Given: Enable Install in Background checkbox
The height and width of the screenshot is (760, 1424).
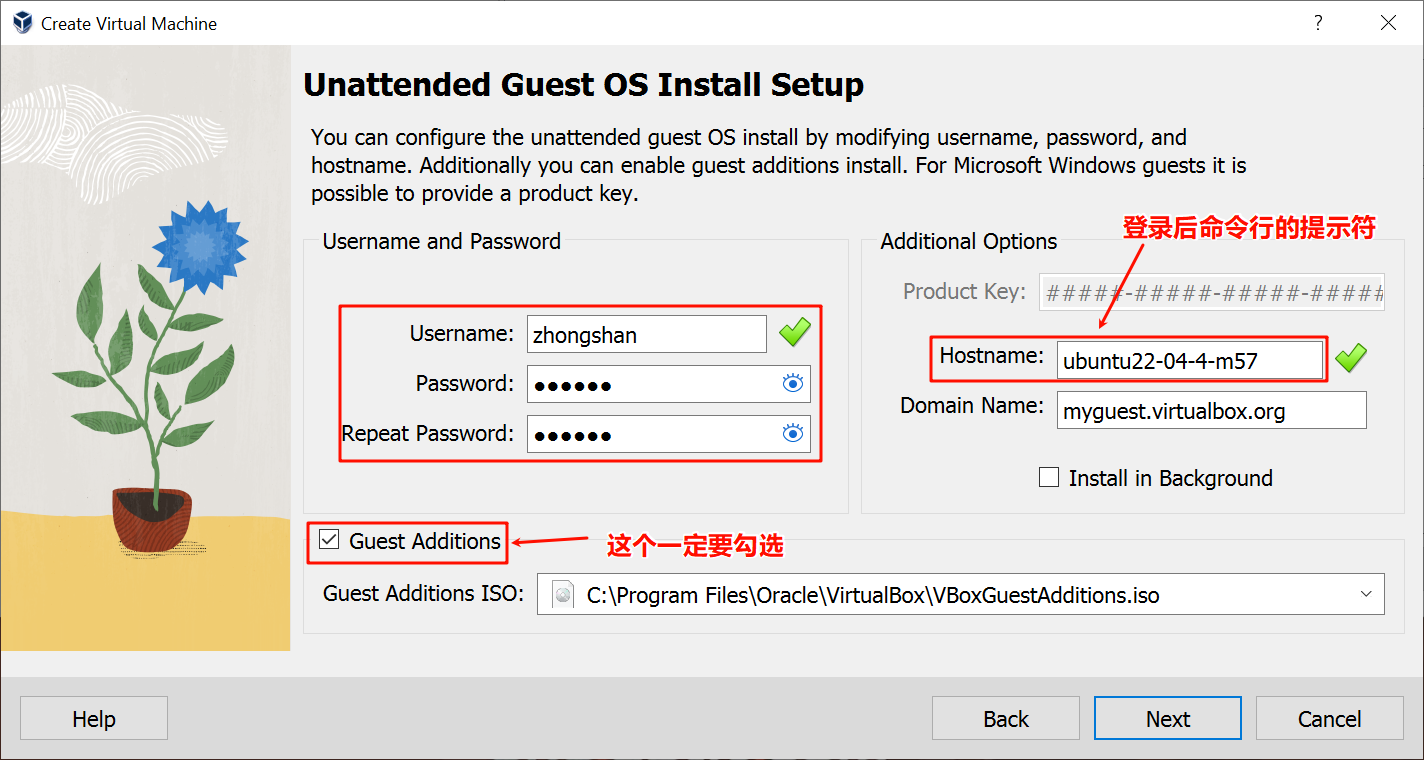Looking at the screenshot, I should coord(1049,478).
